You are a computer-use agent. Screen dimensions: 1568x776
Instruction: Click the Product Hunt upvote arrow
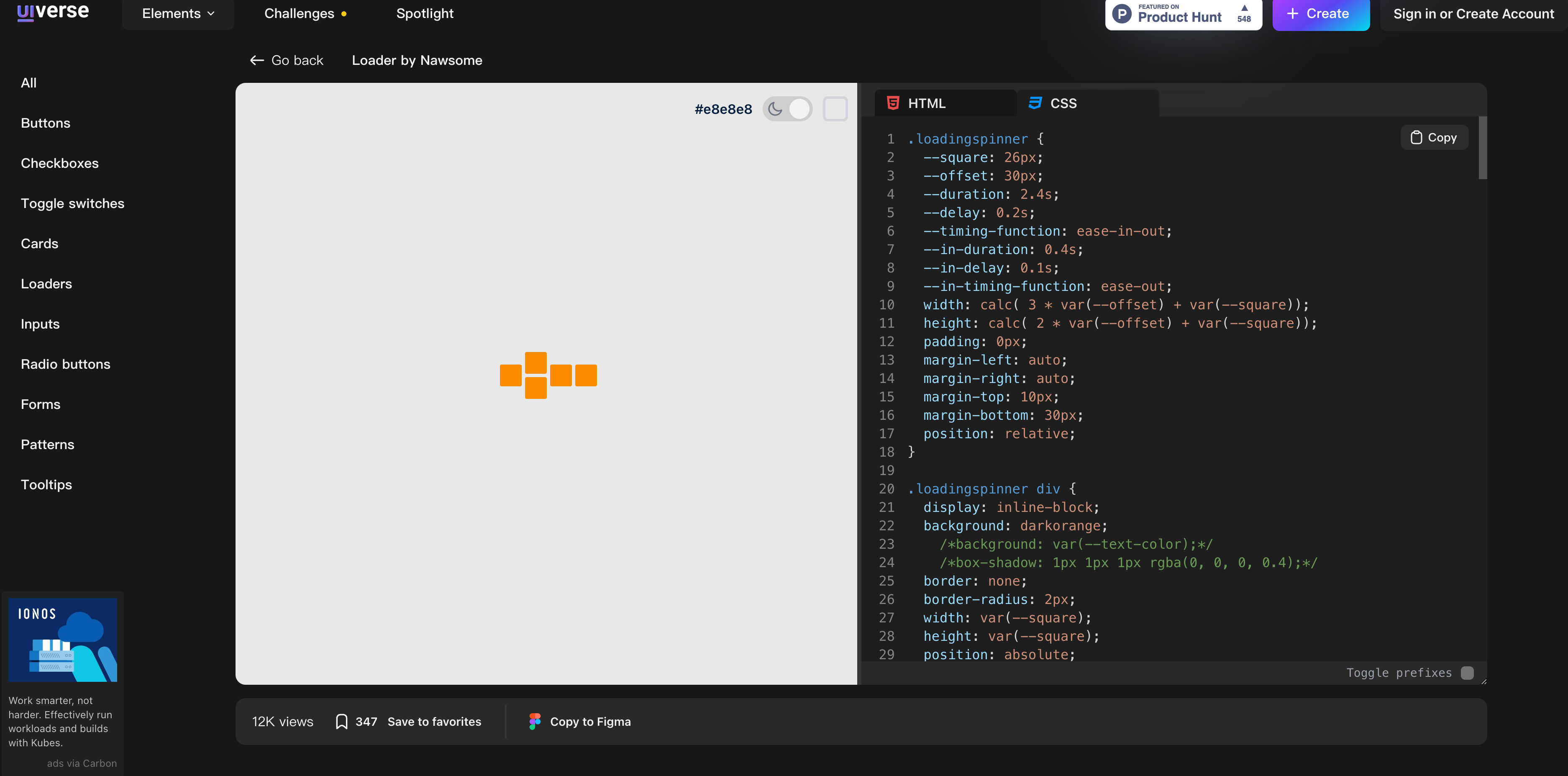[1244, 8]
